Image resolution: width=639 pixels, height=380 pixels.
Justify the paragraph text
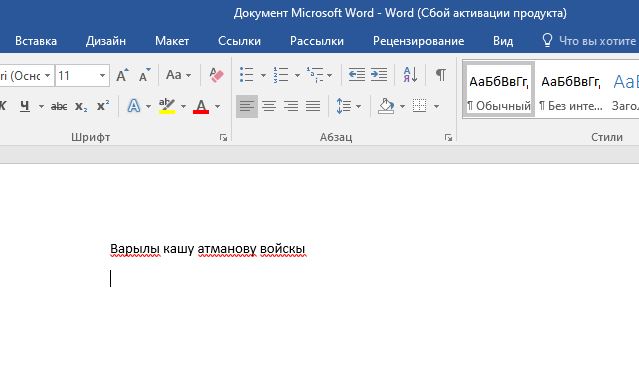(x=313, y=106)
